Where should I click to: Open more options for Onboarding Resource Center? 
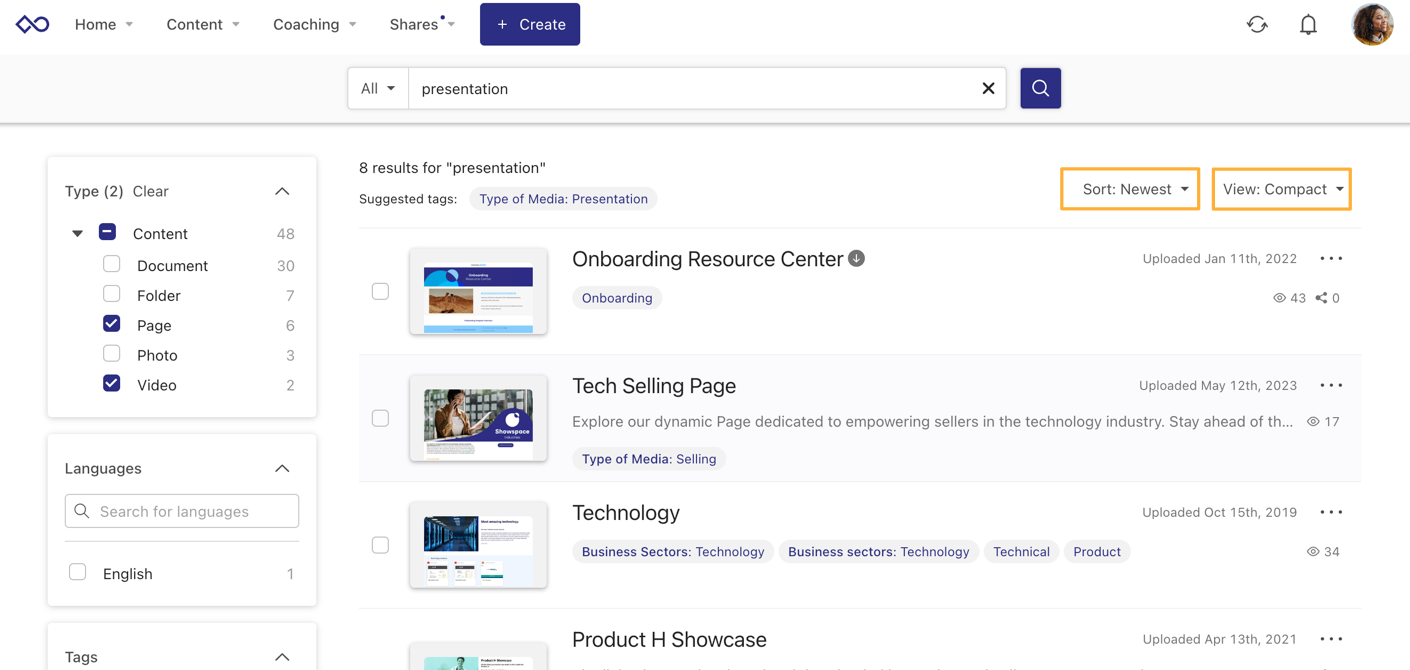(1331, 258)
